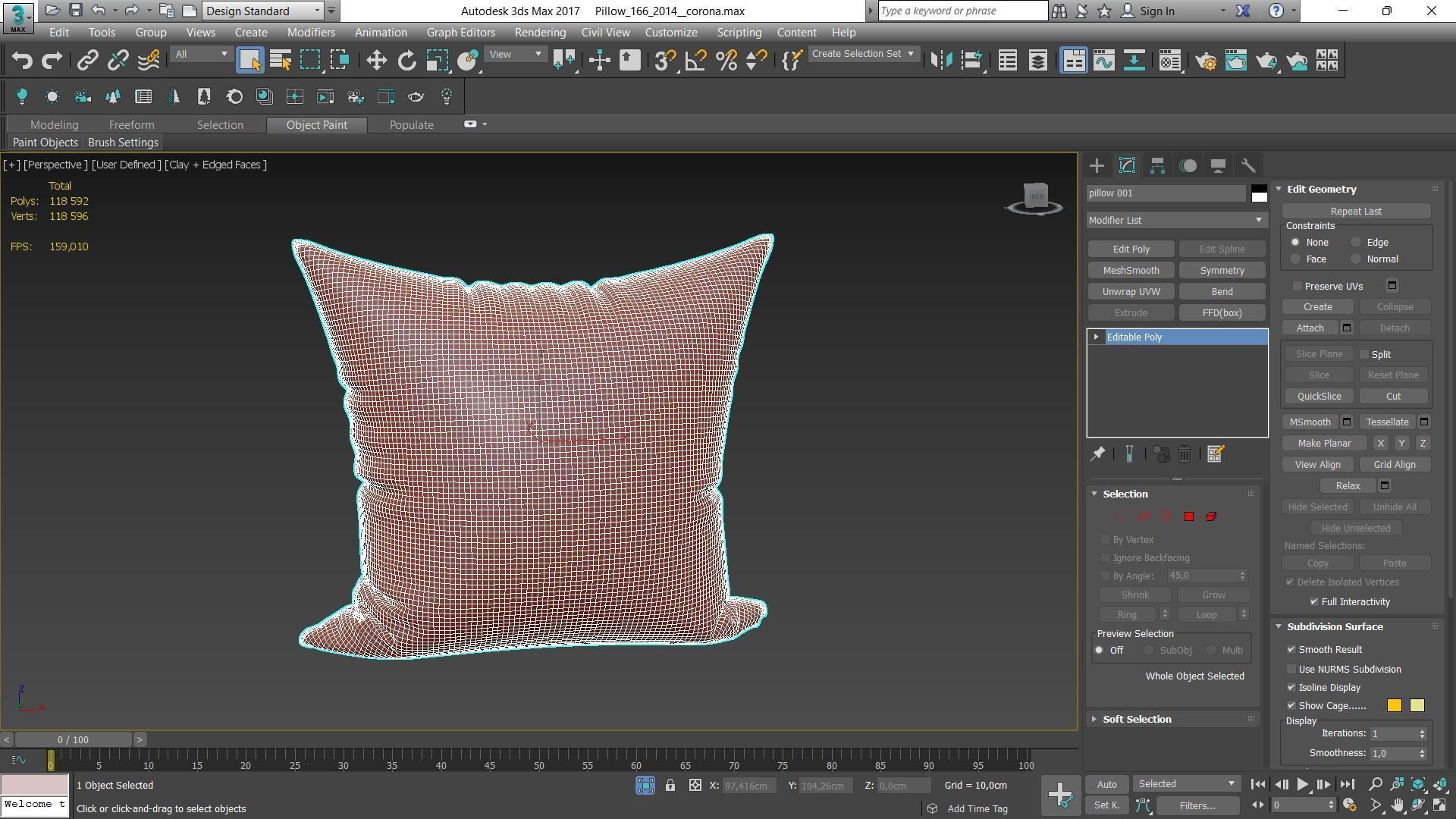Click the Mirror tool icon
The height and width of the screenshot is (819, 1456).
[941, 61]
